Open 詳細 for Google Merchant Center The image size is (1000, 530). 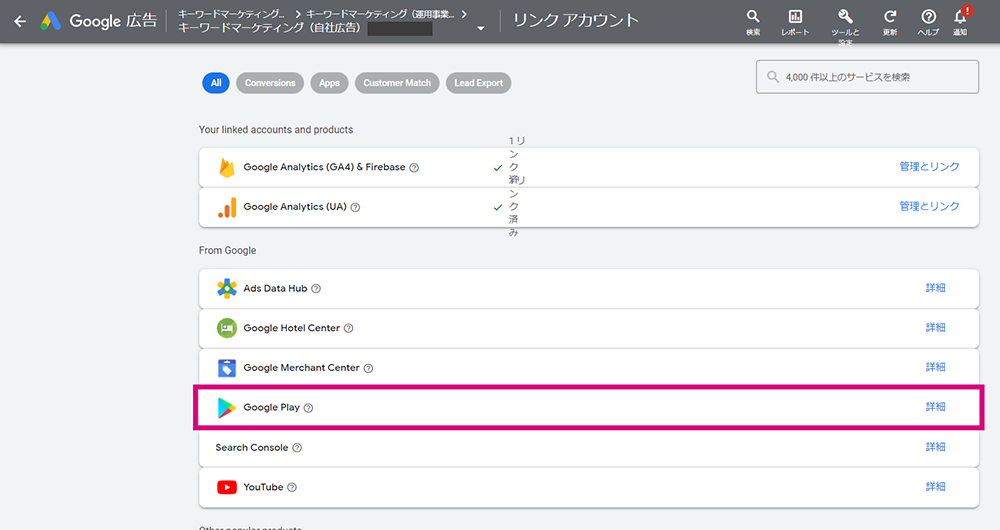point(936,367)
